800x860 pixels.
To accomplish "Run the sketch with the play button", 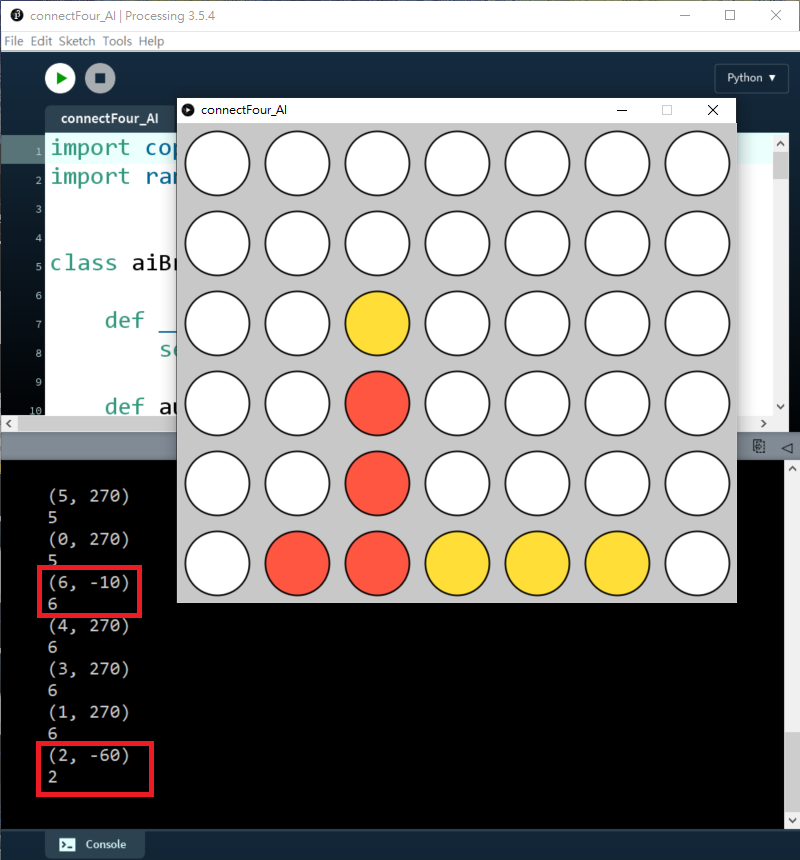I will click(60, 78).
